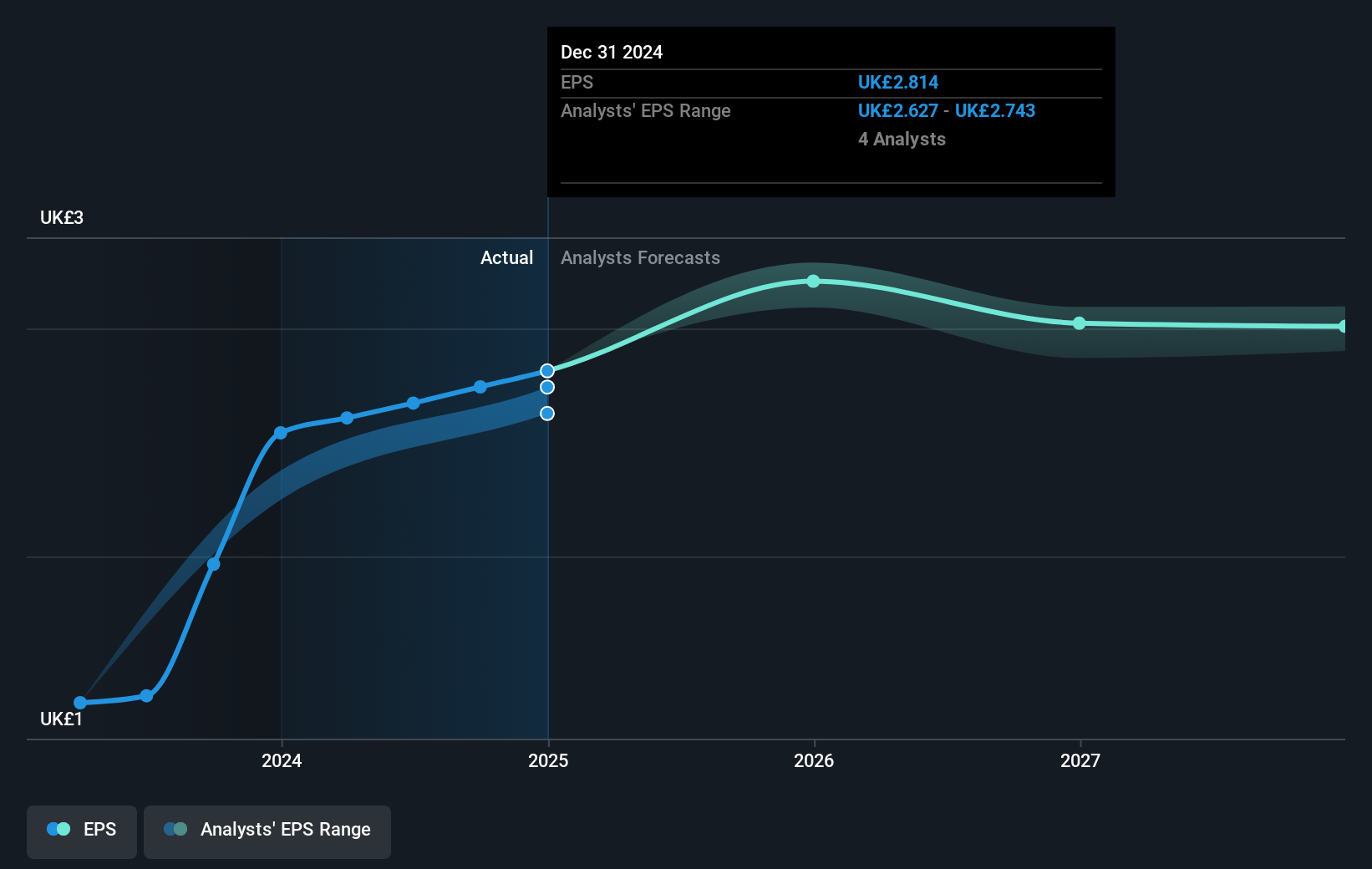Click the UK£2.627 - UK£2.743 range link
Image resolution: width=1372 pixels, height=869 pixels.
point(947,110)
